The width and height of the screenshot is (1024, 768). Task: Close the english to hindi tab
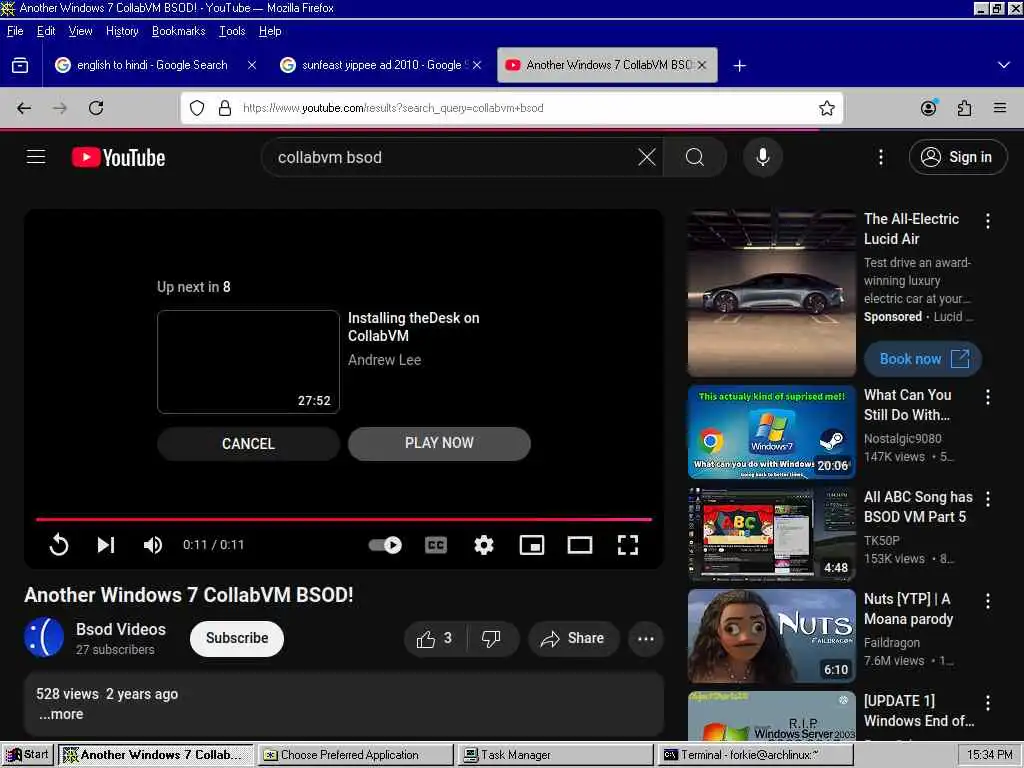point(251,65)
